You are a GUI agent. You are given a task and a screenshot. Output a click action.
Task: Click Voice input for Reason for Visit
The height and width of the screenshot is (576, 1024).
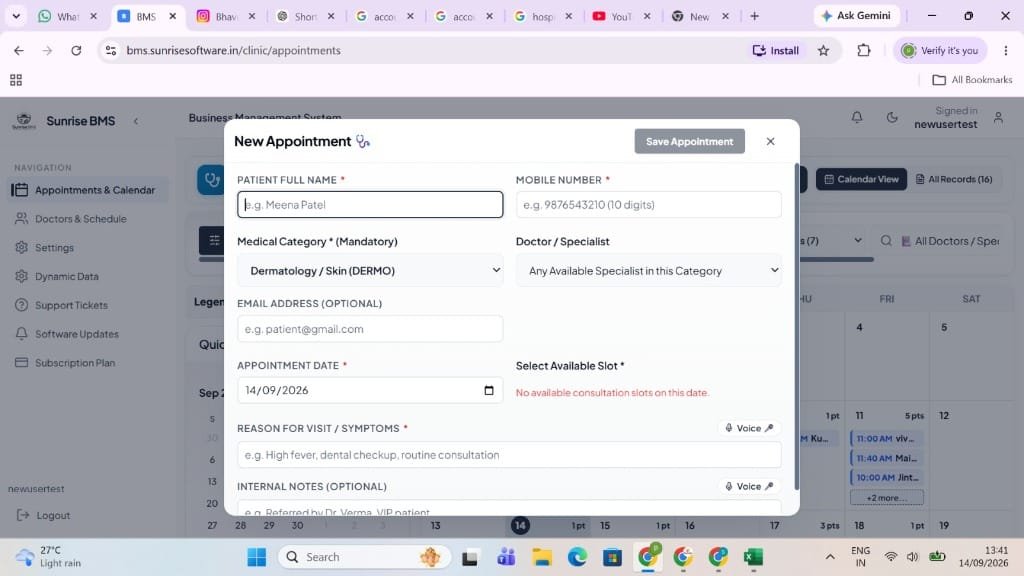[x=749, y=428]
